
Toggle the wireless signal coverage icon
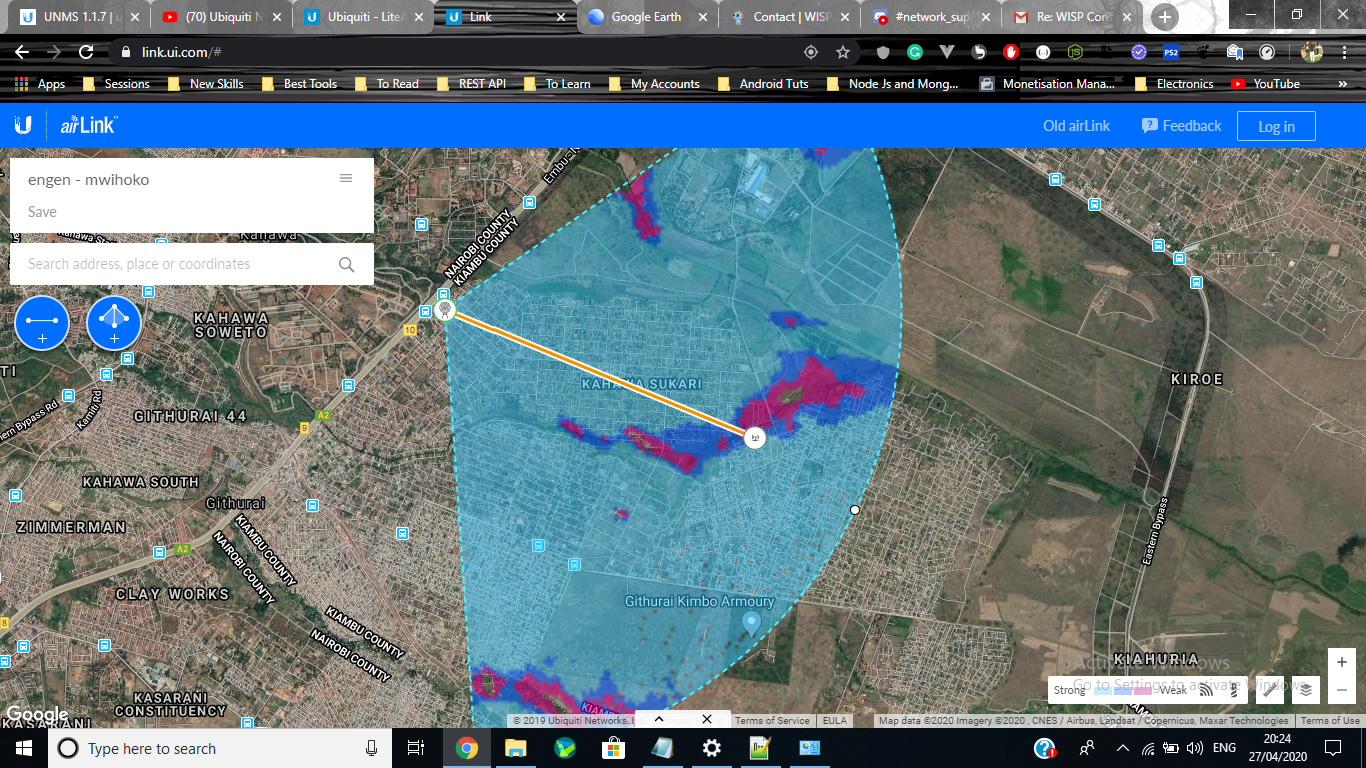click(1207, 689)
